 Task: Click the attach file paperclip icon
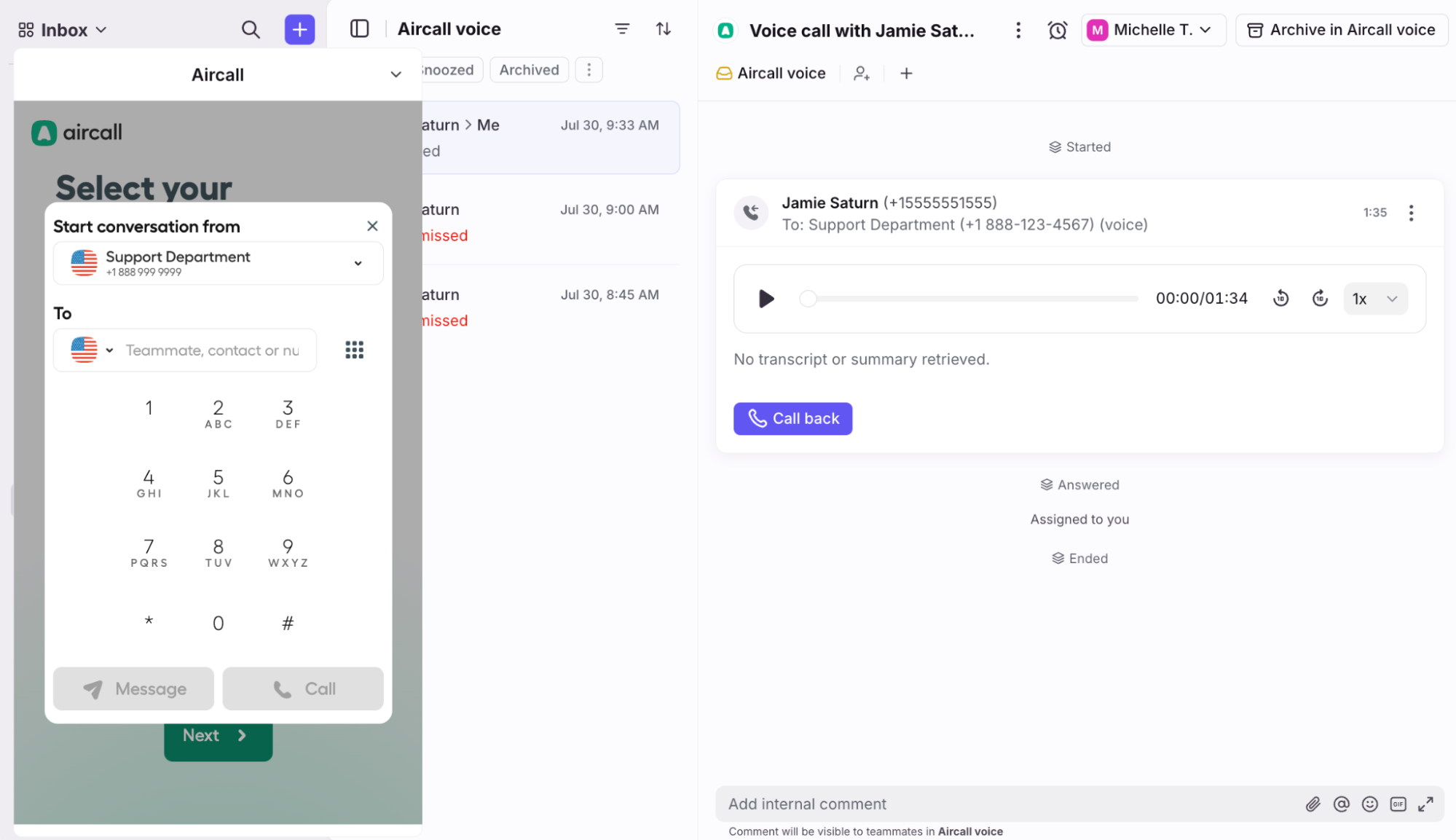coord(1313,804)
